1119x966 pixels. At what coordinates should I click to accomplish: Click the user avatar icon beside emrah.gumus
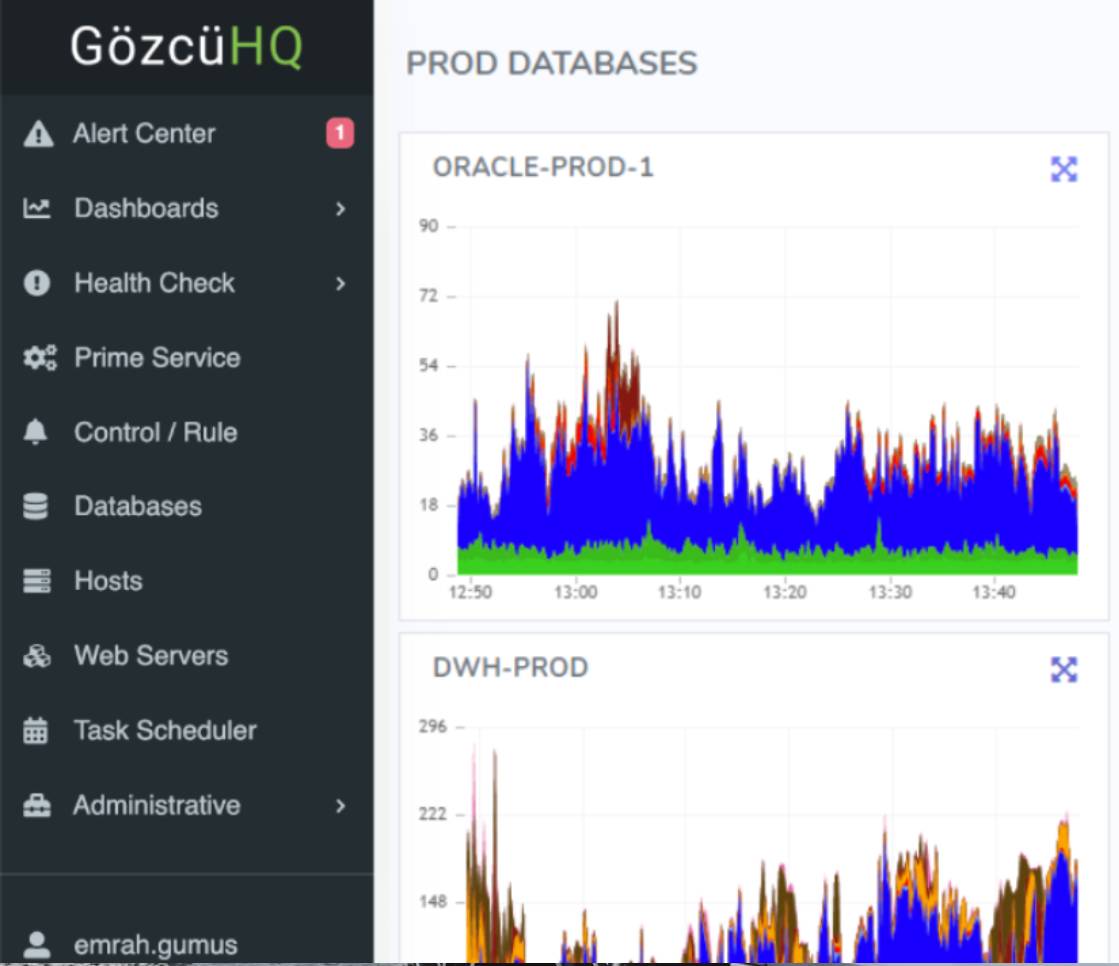[36, 945]
